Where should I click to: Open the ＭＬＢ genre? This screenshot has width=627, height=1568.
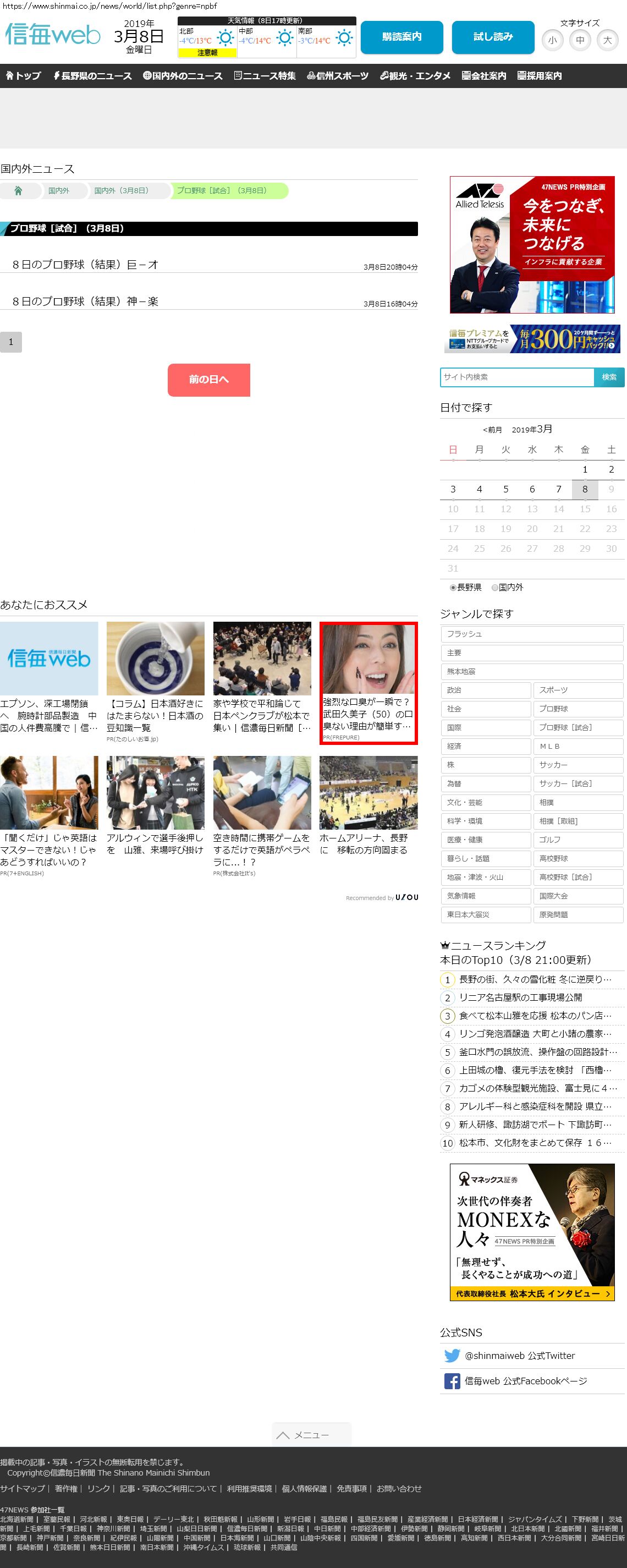578,747
